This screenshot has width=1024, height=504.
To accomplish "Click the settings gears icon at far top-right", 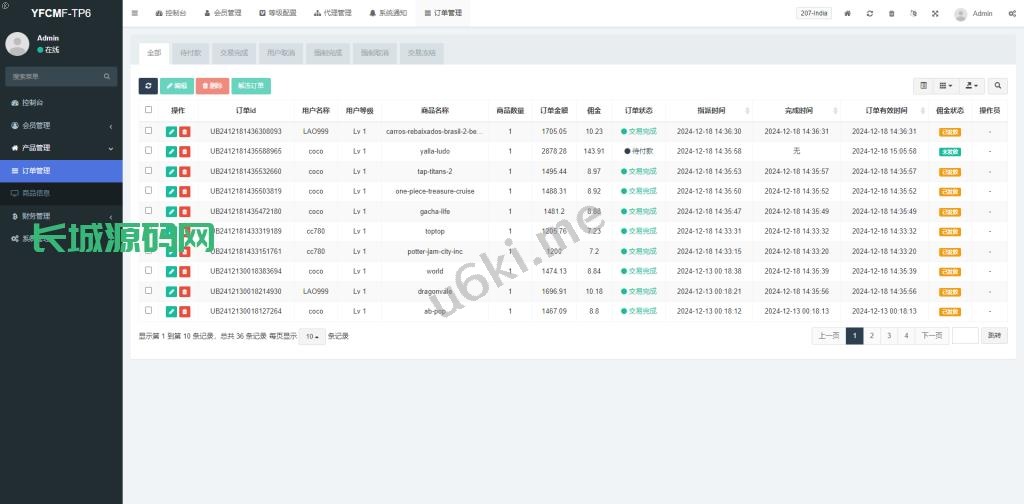I will pyautogui.click(x=1012, y=14).
